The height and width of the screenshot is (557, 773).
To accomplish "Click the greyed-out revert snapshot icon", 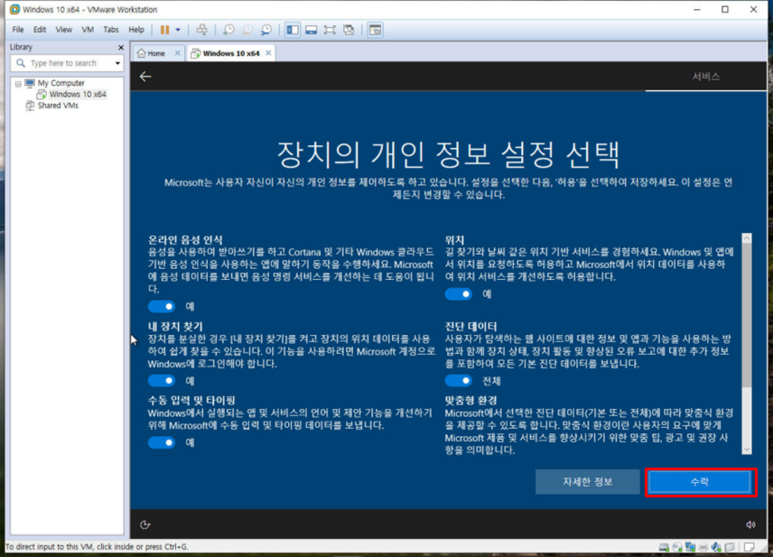I will click(x=247, y=30).
